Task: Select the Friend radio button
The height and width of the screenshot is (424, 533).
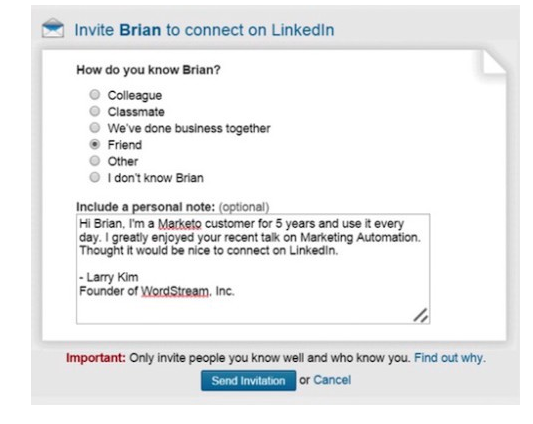Action: click(x=94, y=145)
